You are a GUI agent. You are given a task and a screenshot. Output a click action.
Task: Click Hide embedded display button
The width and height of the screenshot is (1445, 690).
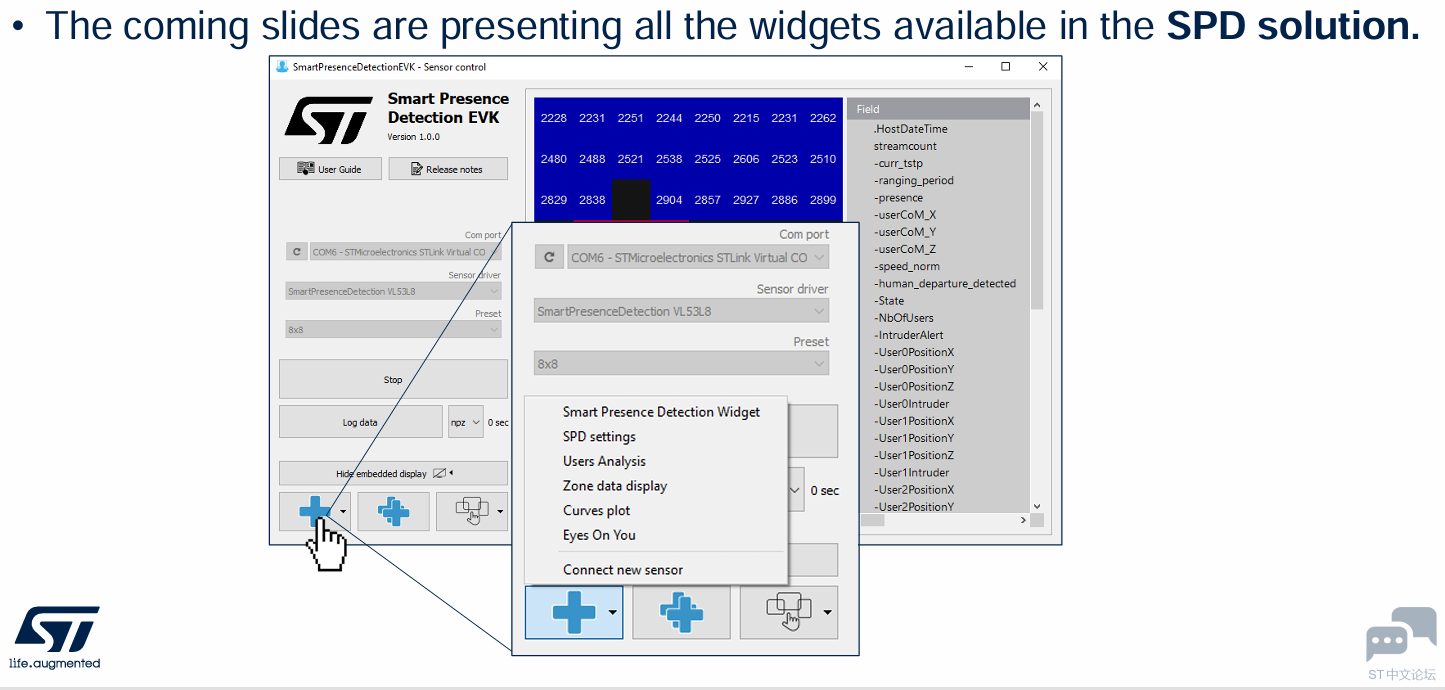393,473
